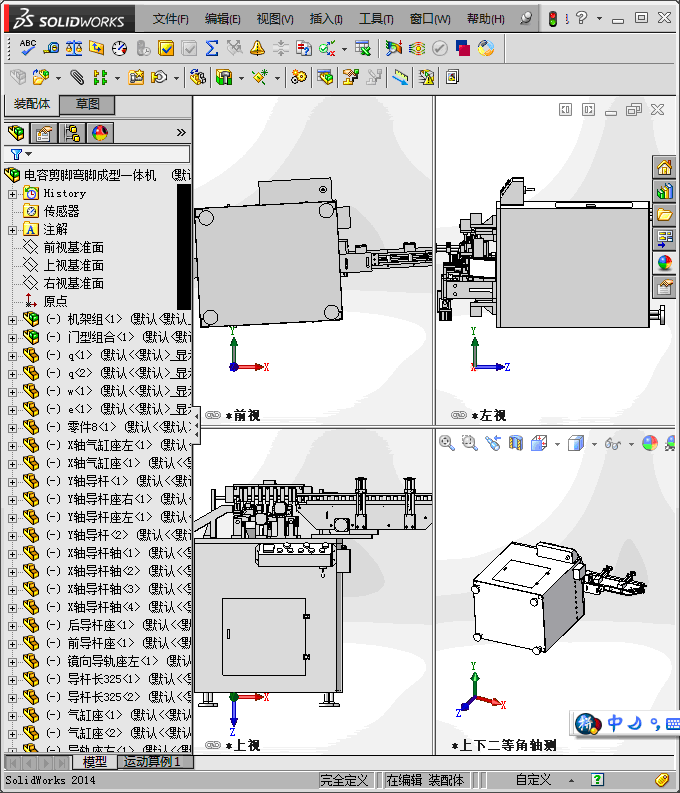This screenshot has height=793, width=680.
Task: Open the PropertyManager tab icon
Action: (44, 133)
